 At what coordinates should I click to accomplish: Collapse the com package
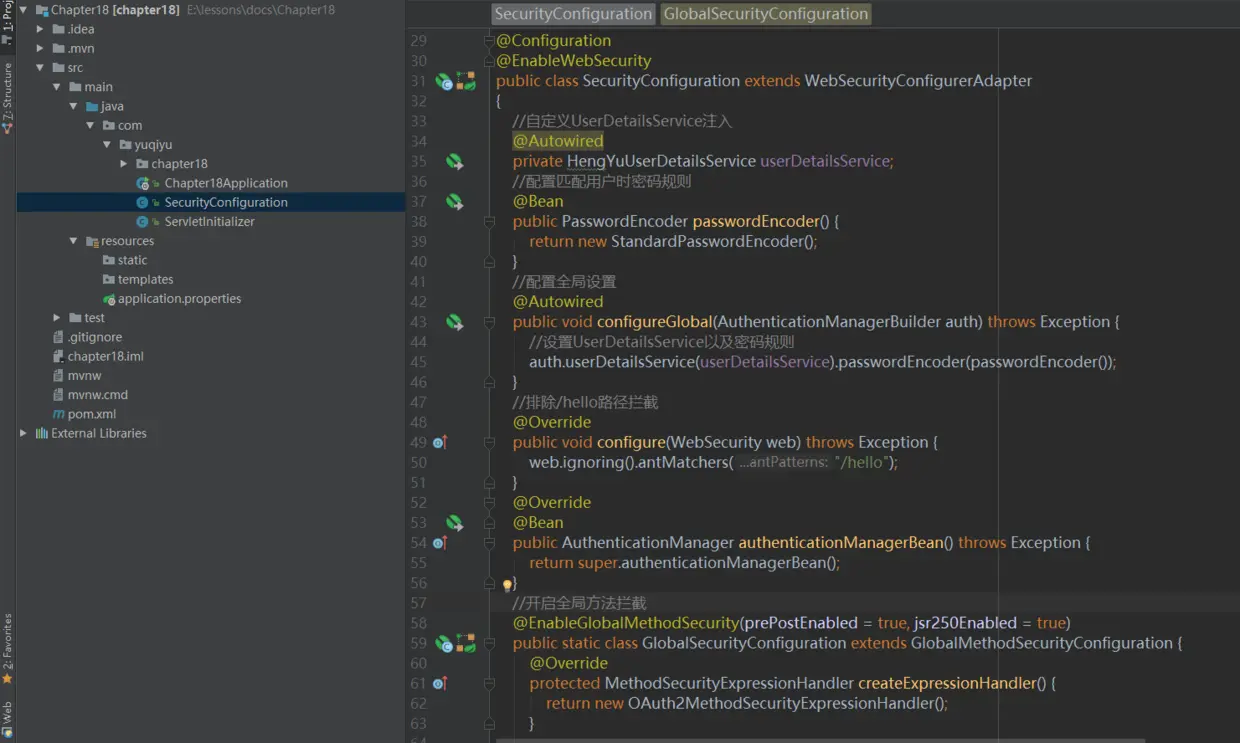pos(90,125)
